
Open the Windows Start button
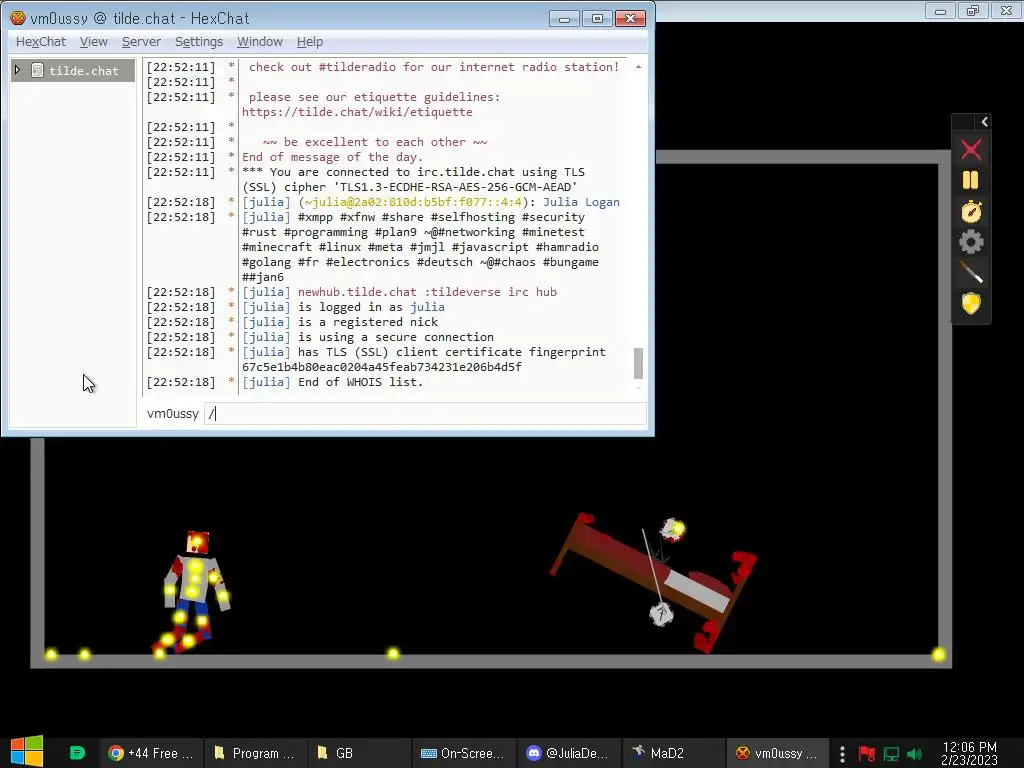click(27, 752)
